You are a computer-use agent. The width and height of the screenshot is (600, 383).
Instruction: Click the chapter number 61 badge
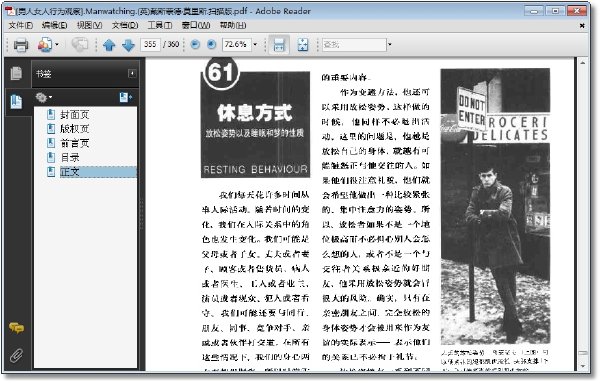pos(222,72)
